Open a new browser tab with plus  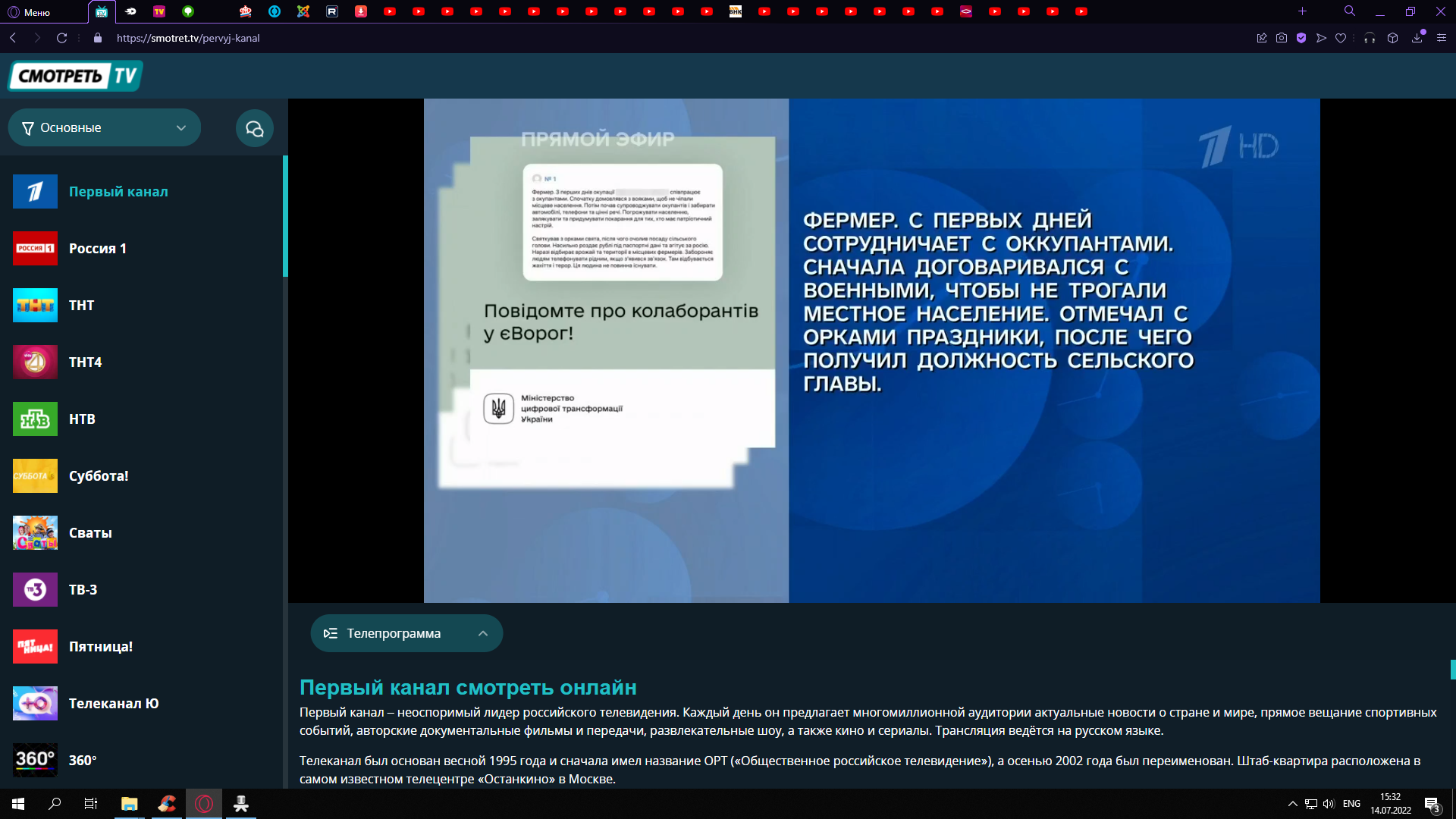1302,11
